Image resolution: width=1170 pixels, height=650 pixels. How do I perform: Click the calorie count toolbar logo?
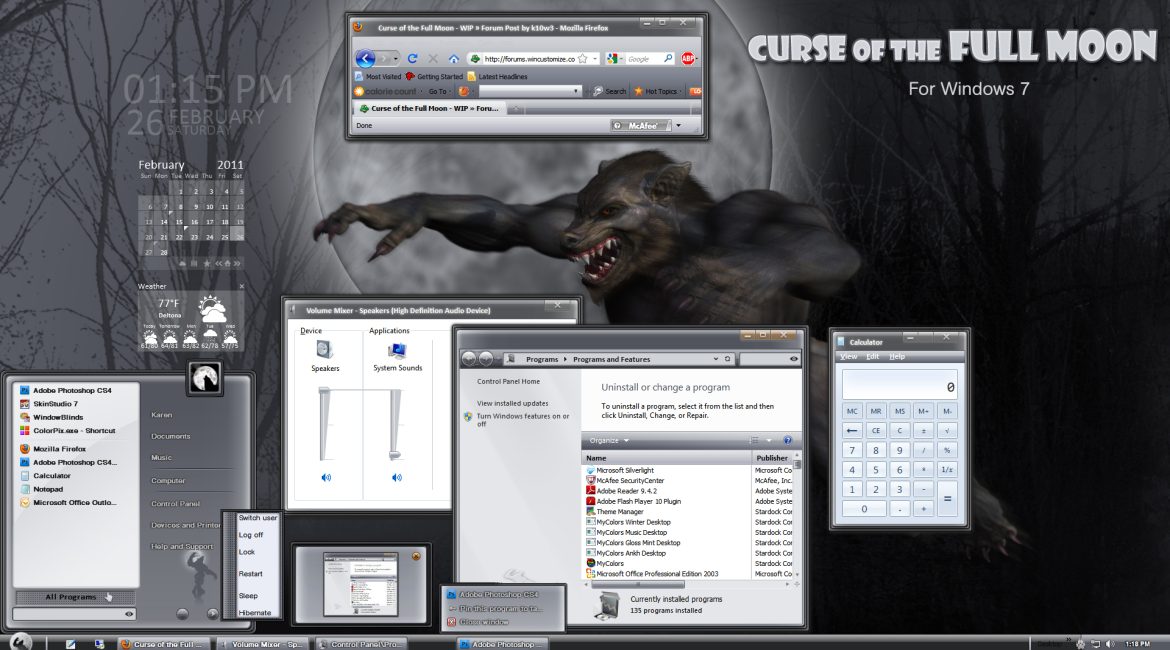tap(386, 91)
